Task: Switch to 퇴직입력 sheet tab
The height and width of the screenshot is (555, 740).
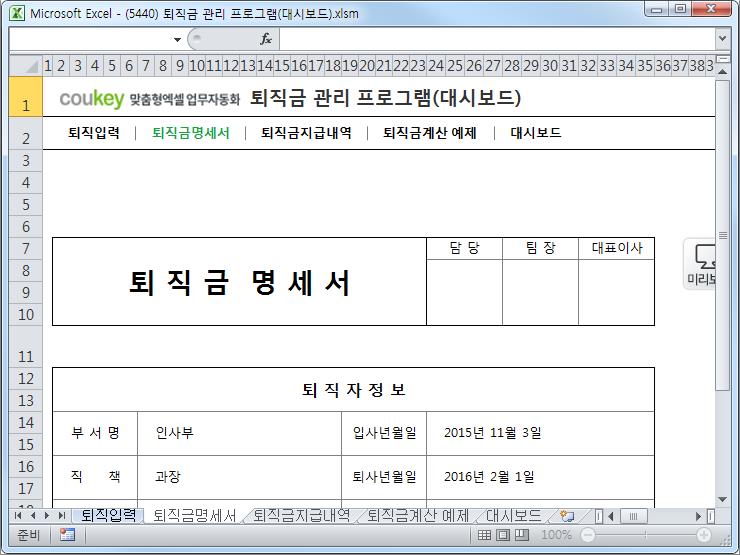Action: click(x=108, y=515)
